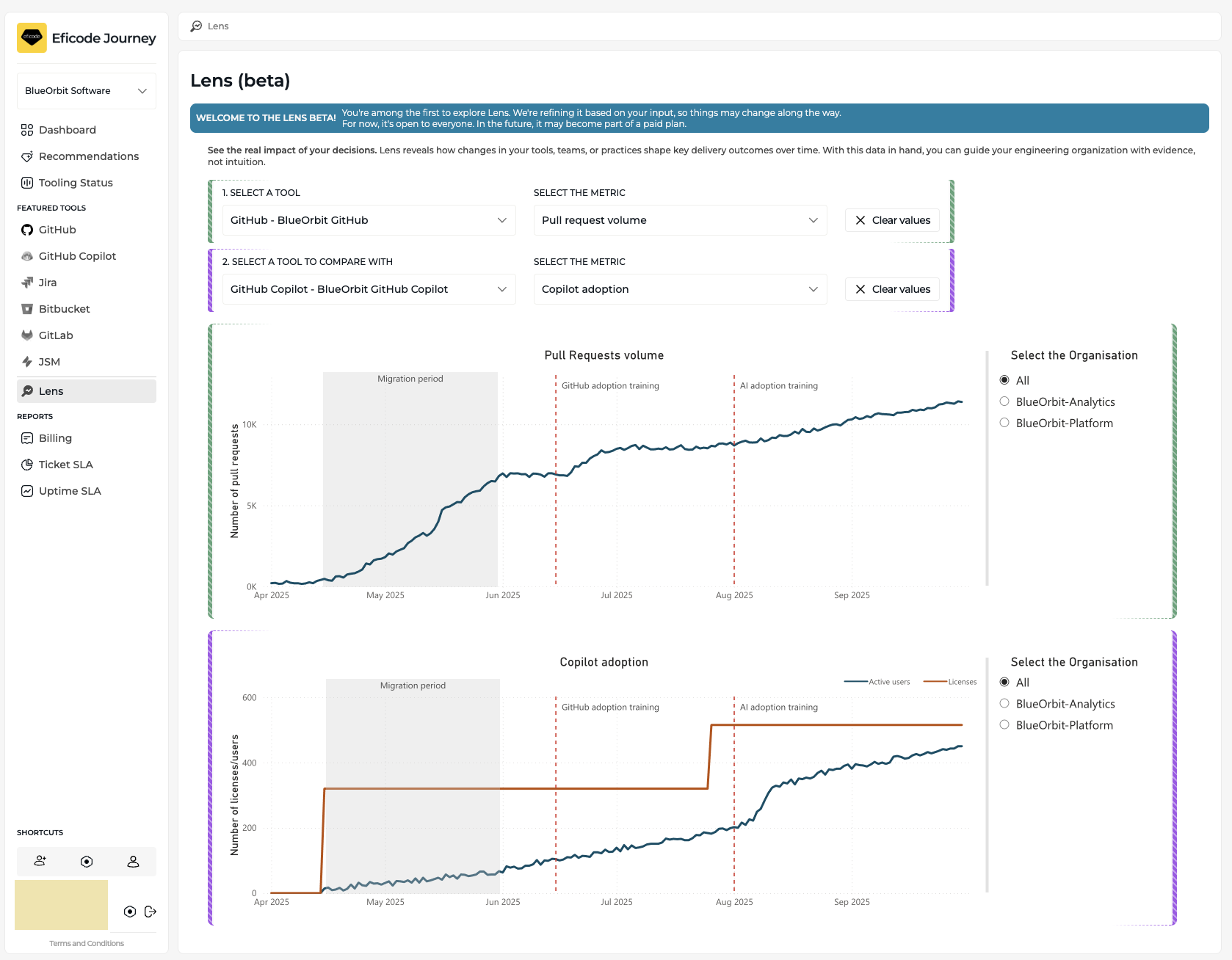Click the Jira icon in featured tools
Viewport: 1232px width, 960px height.
tap(27, 283)
